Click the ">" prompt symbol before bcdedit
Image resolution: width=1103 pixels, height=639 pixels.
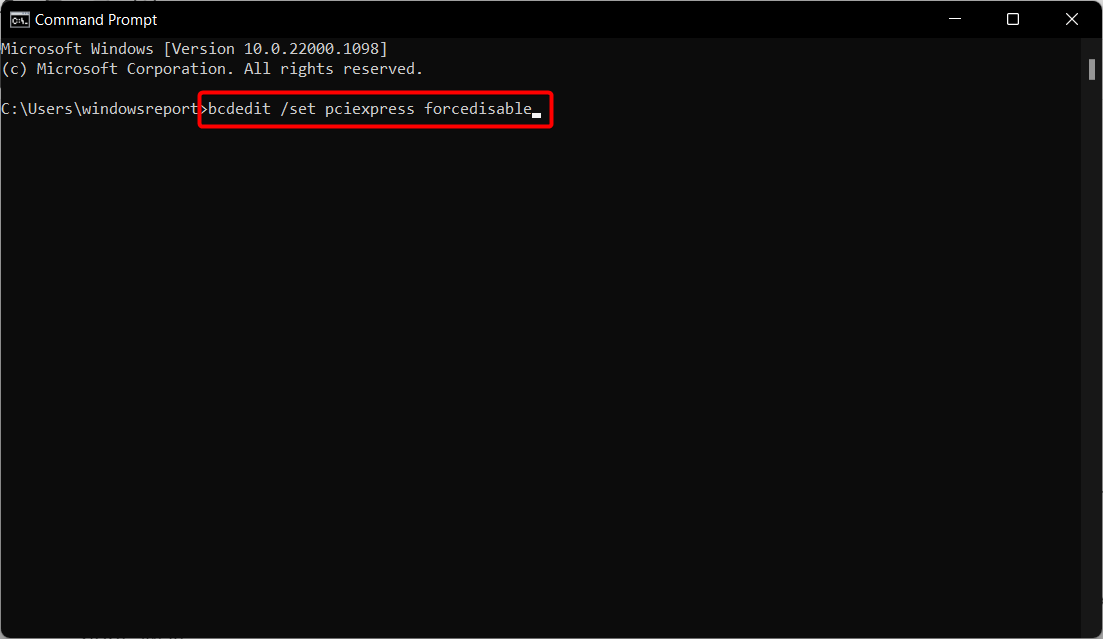[204, 109]
